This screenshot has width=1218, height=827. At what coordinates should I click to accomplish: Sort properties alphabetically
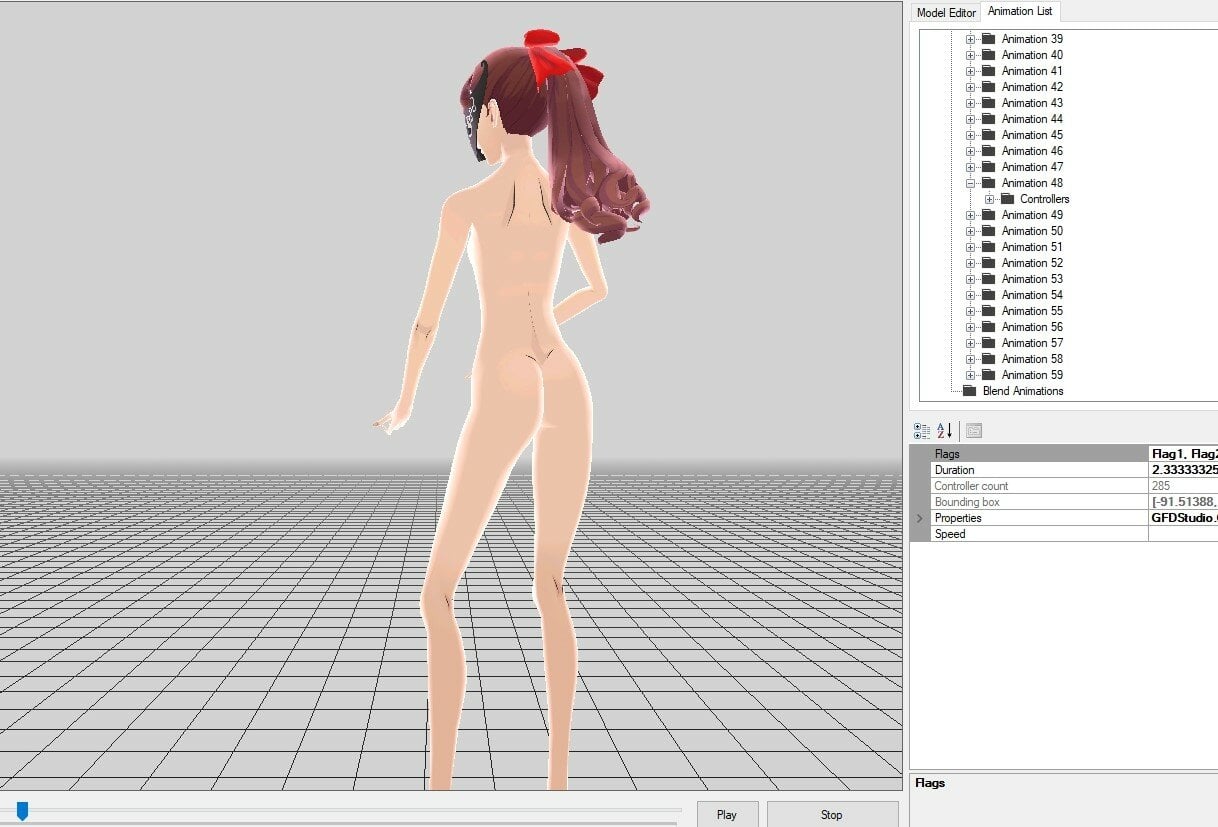(945, 431)
